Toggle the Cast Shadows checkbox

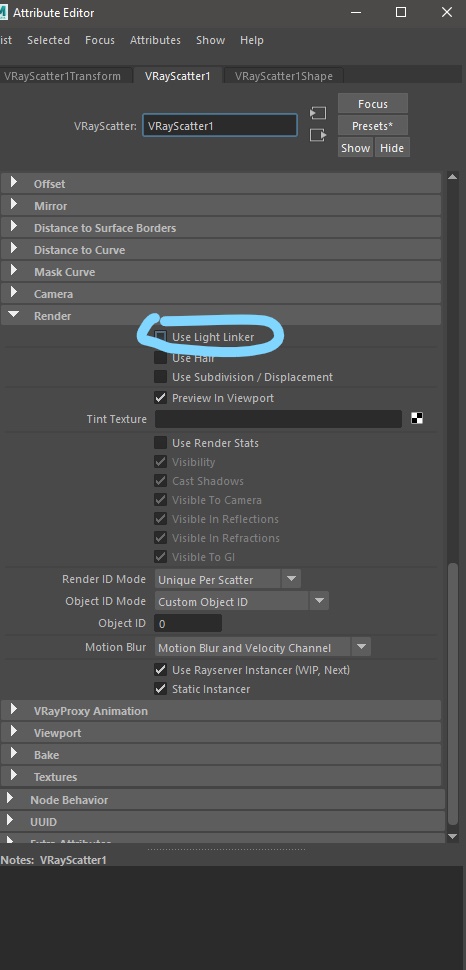point(160,481)
